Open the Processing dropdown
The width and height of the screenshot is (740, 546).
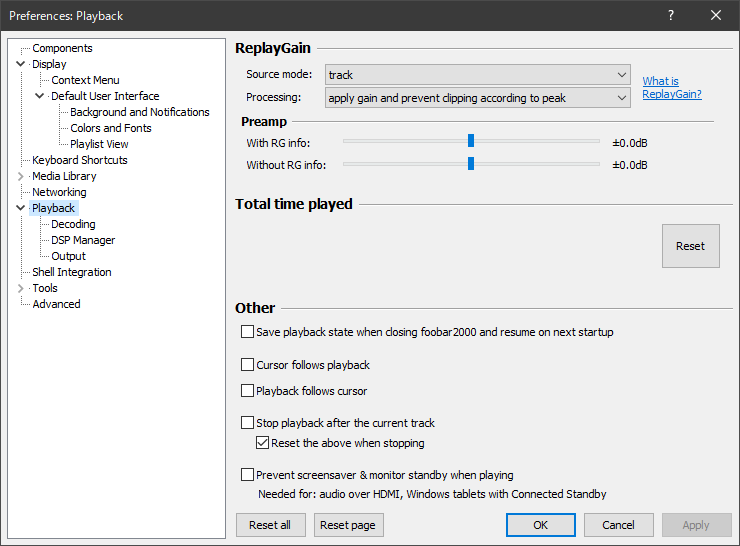(478, 98)
